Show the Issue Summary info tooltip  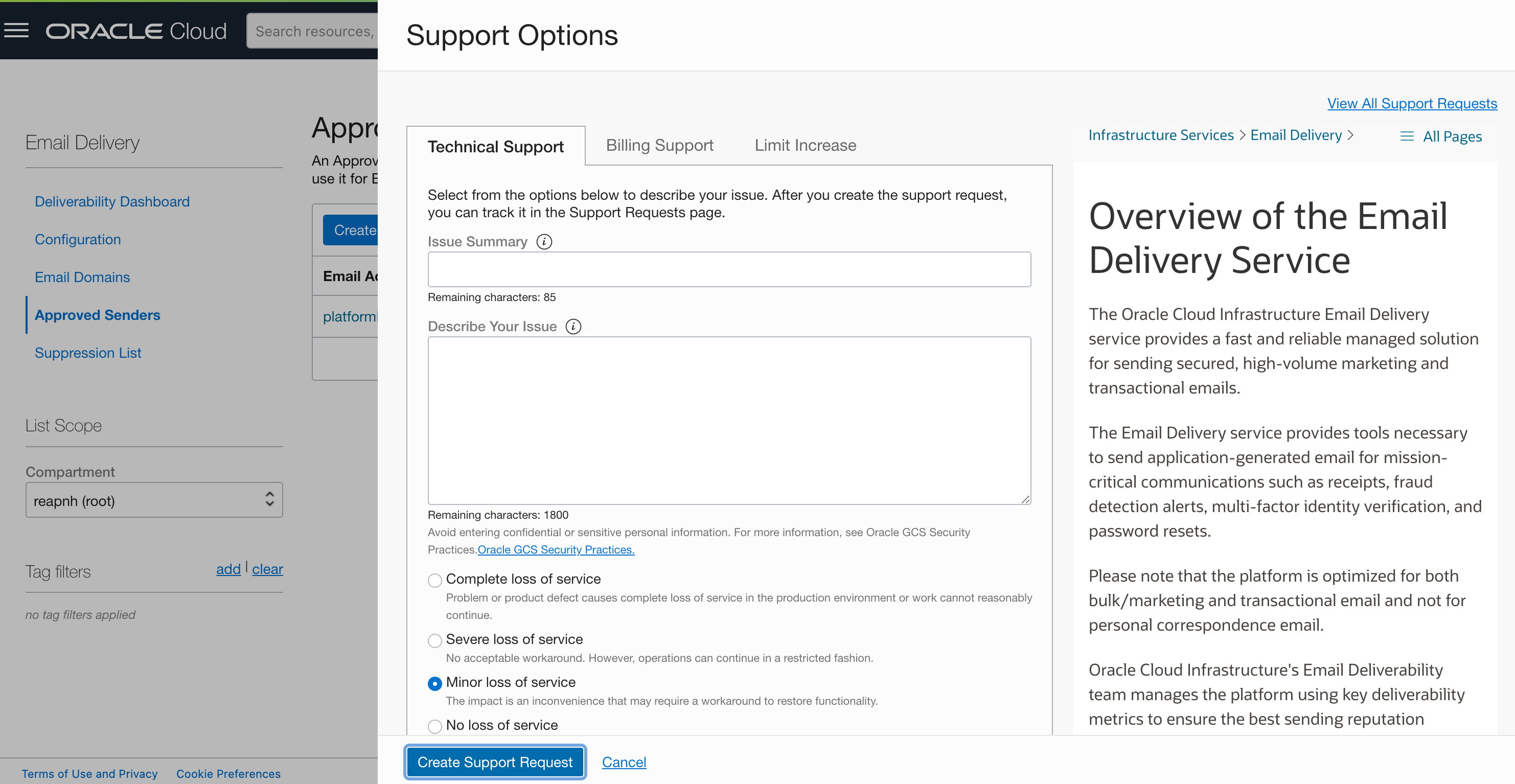tap(544, 242)
